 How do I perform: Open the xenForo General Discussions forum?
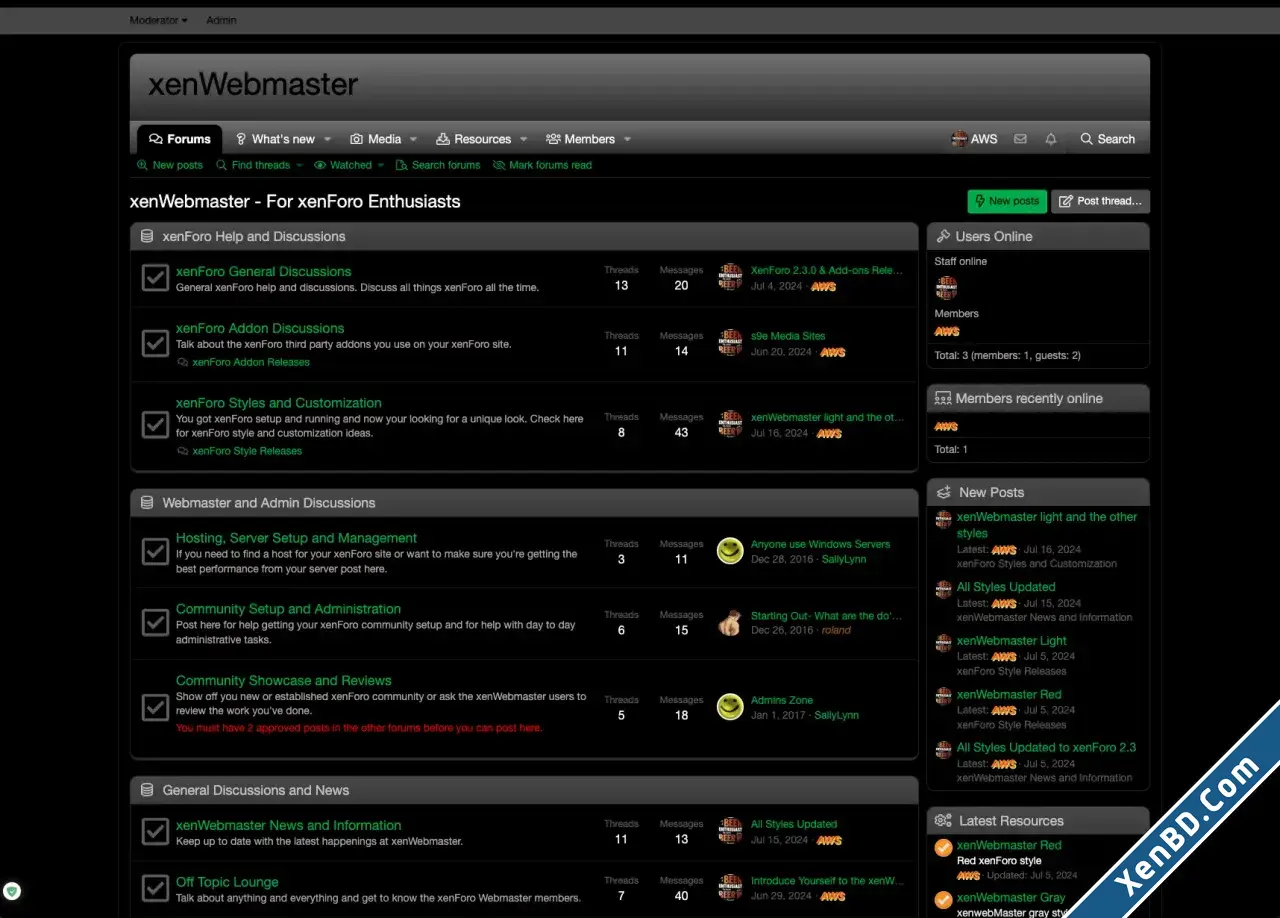click(264, 271)
